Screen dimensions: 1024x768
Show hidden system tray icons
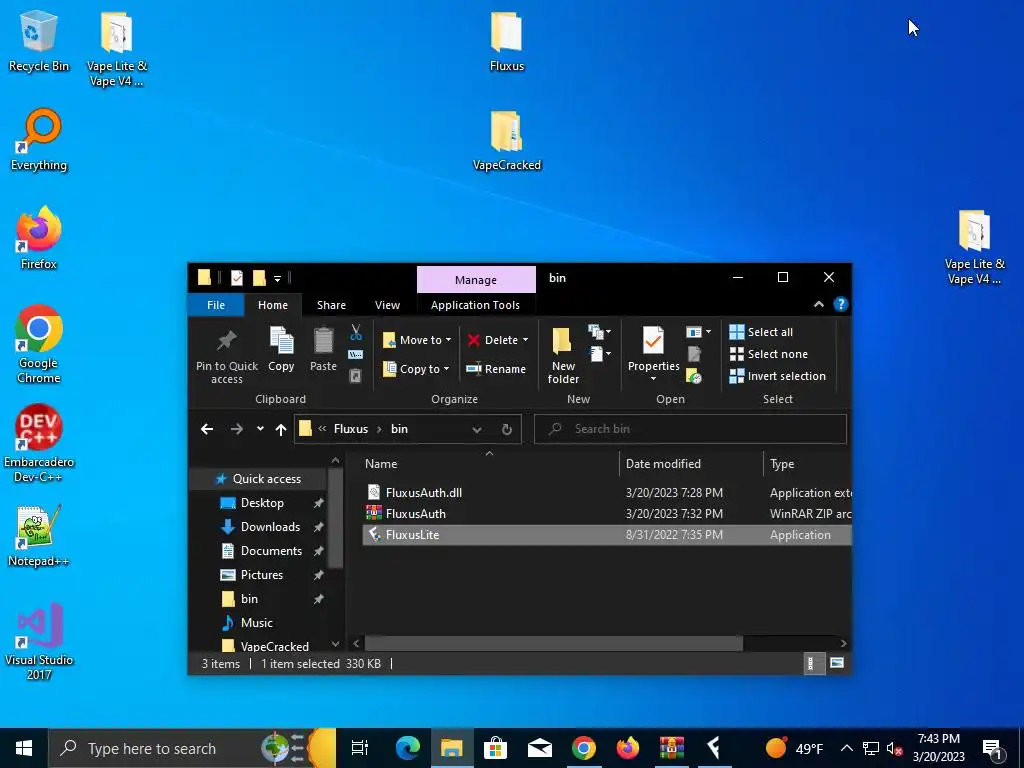pyautogui.click(x=846, y=748)
